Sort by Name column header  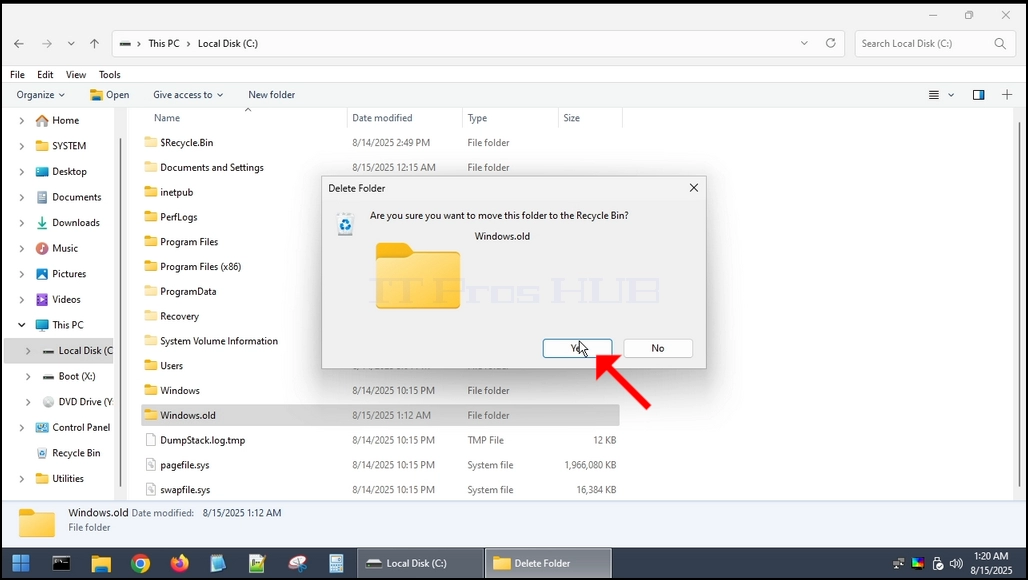coord(167,118)
